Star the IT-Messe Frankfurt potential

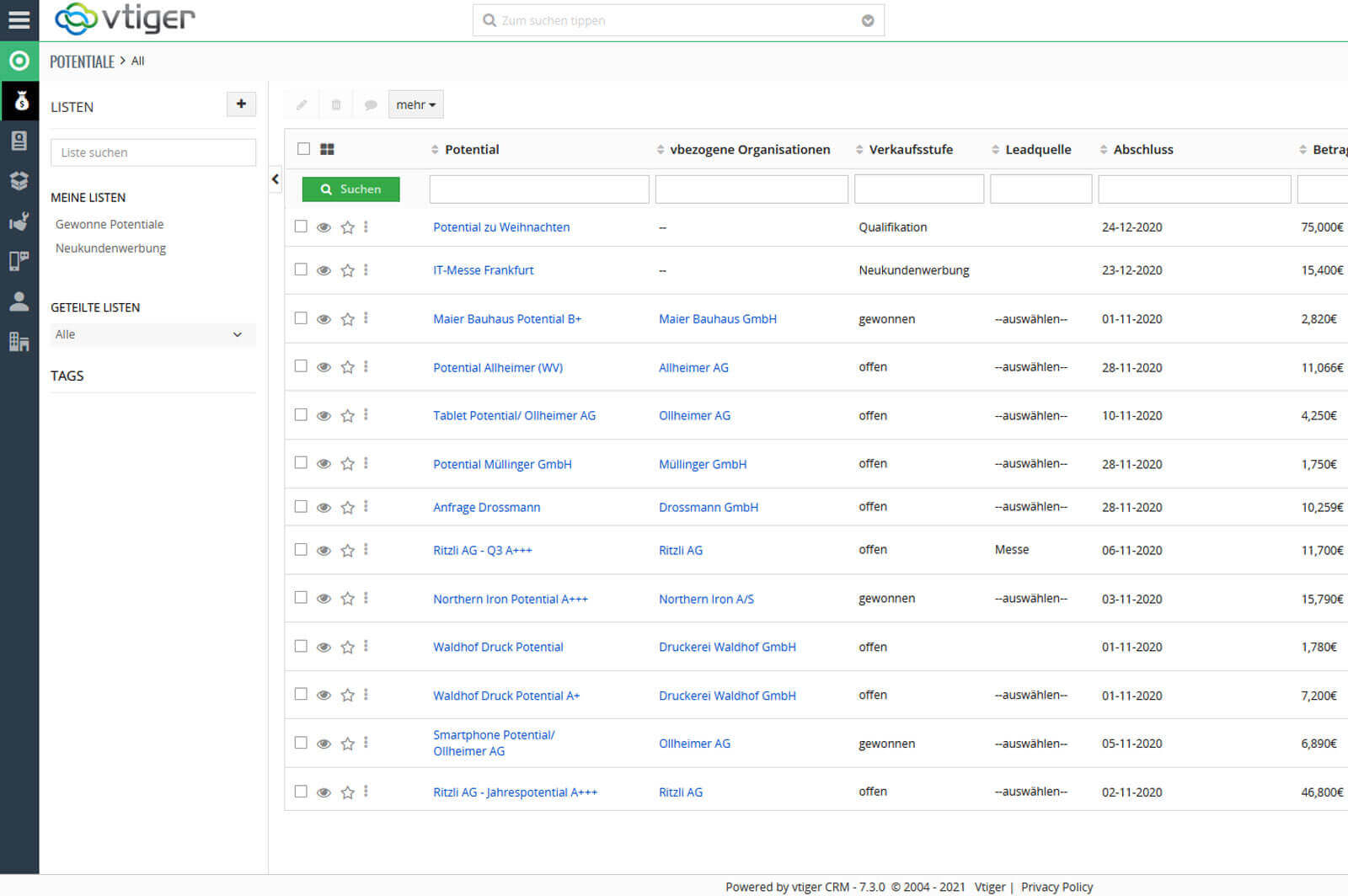(x=347, y=270)
